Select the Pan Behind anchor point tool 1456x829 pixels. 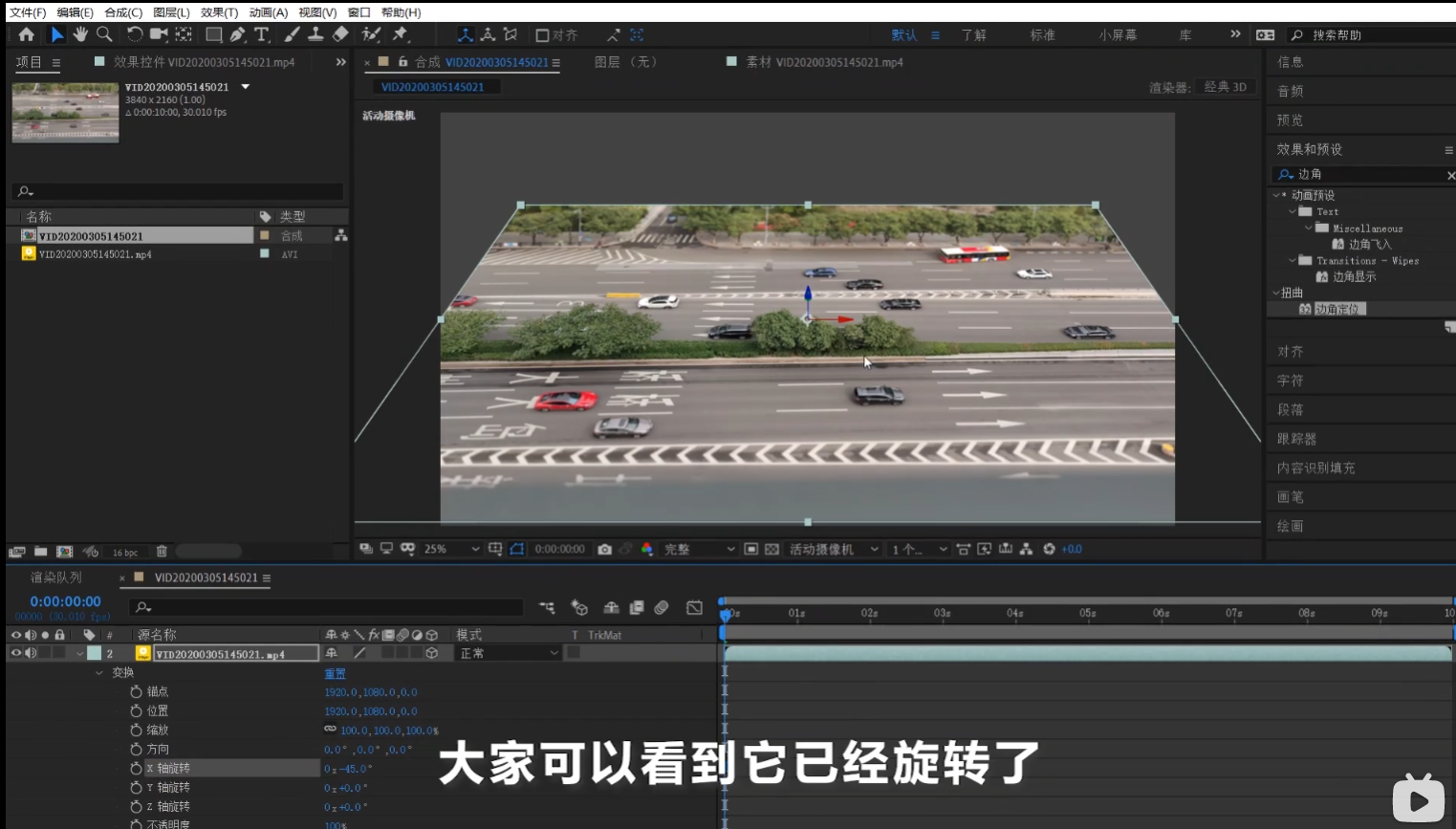tap(184, 34)
